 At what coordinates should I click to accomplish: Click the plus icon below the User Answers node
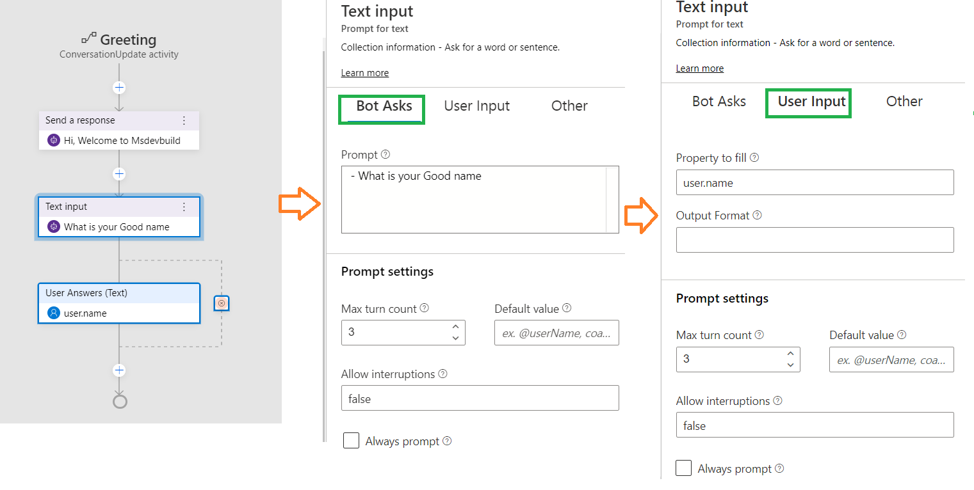[x=119, y=371]
